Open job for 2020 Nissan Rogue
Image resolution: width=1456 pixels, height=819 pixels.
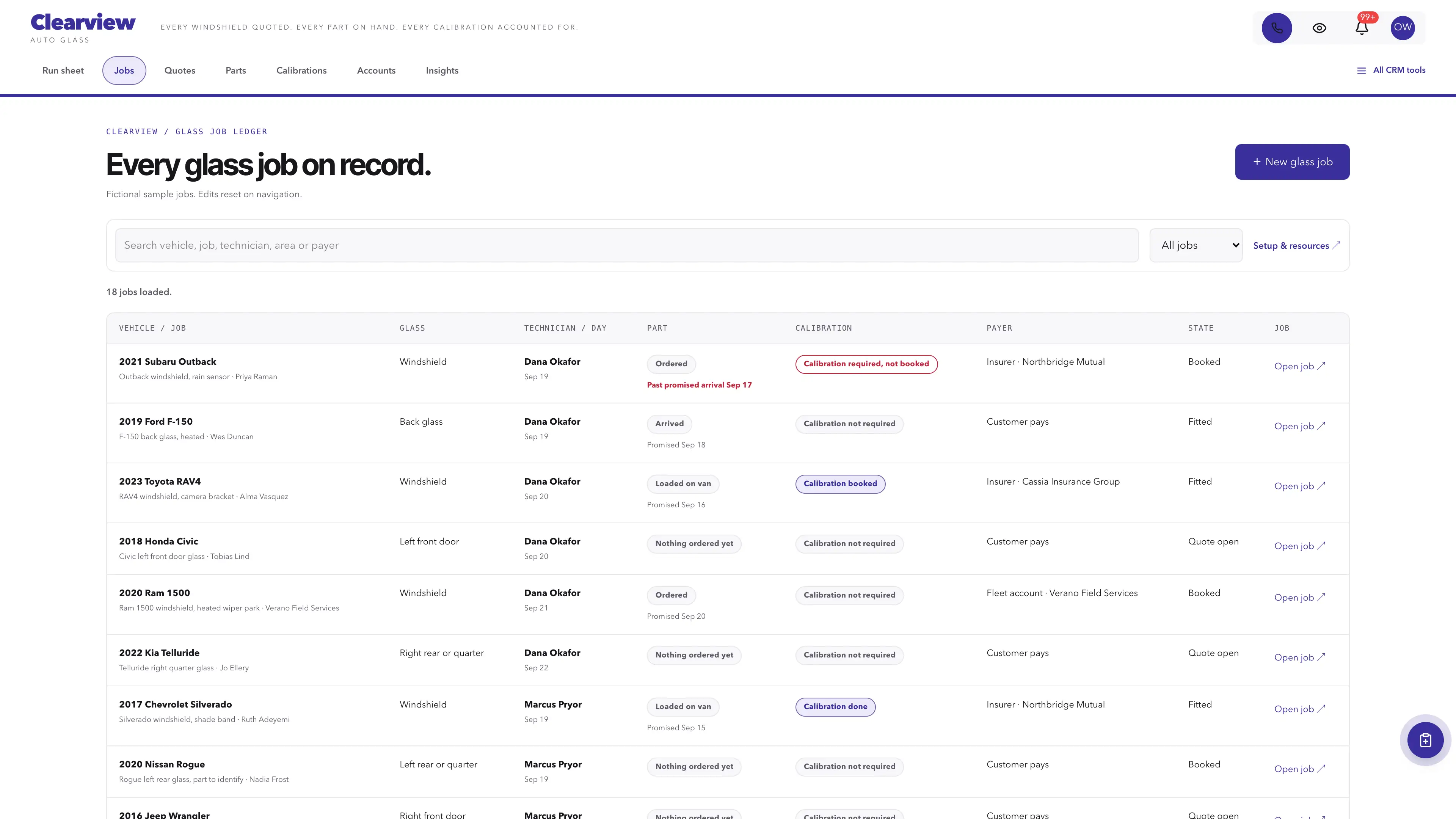pyautogui.click(x=1299, y=769)
